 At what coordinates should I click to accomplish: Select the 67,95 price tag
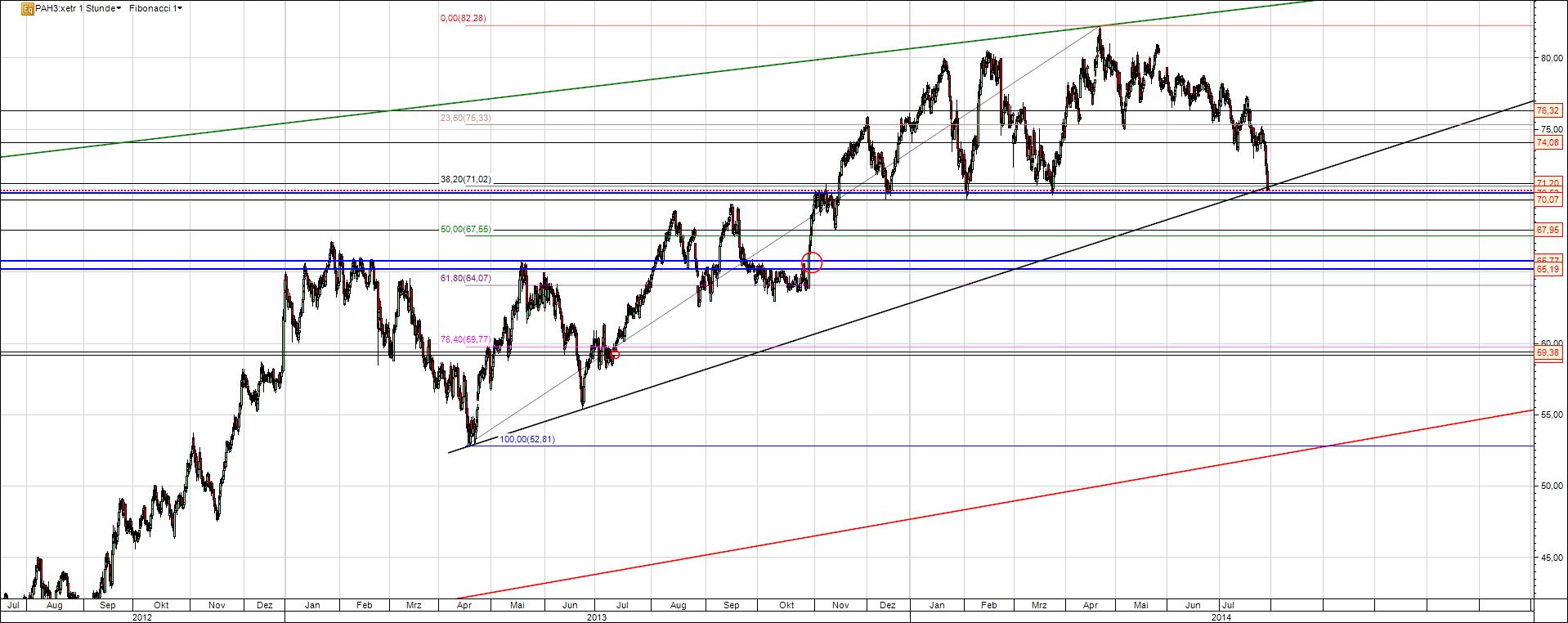(x=1548, y=230)
